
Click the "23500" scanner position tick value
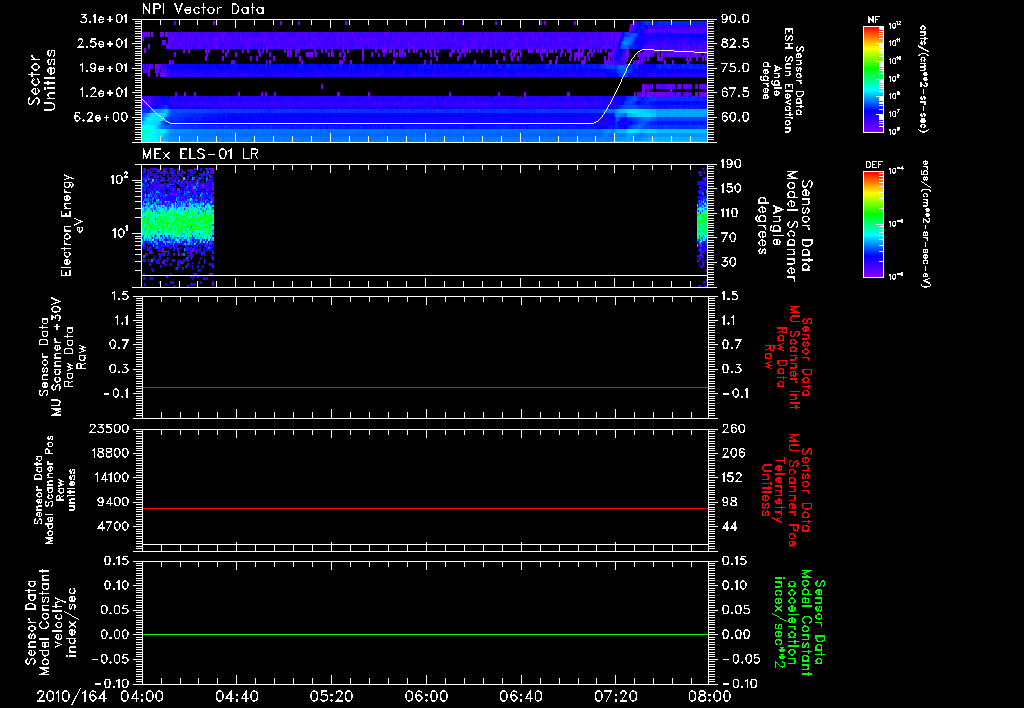click(x=108, y=428)
